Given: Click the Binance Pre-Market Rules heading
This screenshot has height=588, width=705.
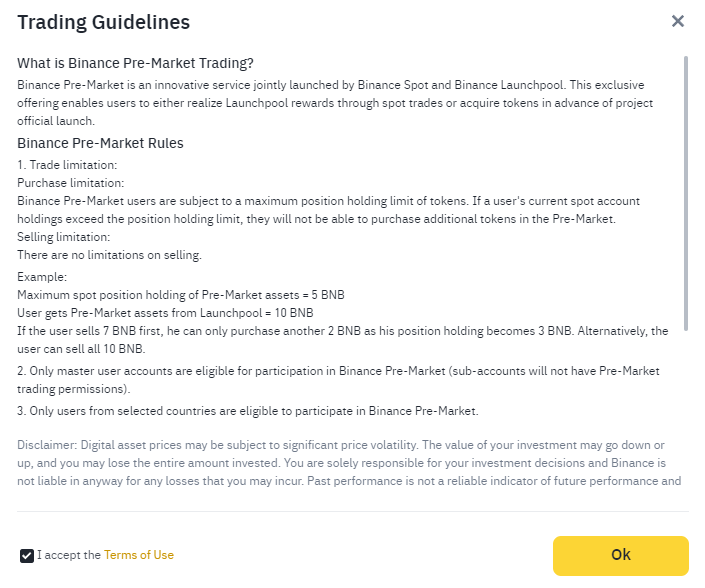Looking at the screenshot, I should (100, 143).
